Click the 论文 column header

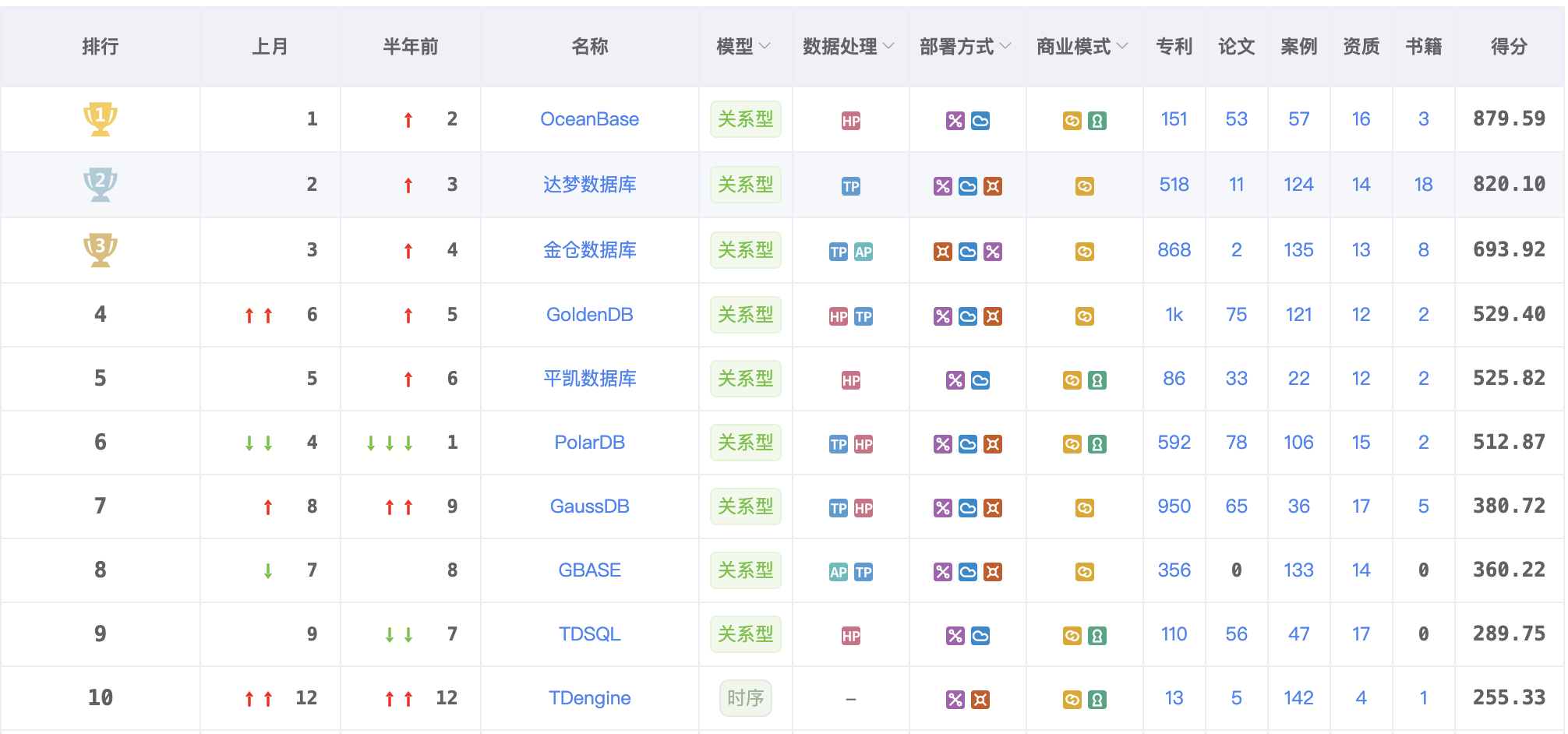tap(1237, 47)
